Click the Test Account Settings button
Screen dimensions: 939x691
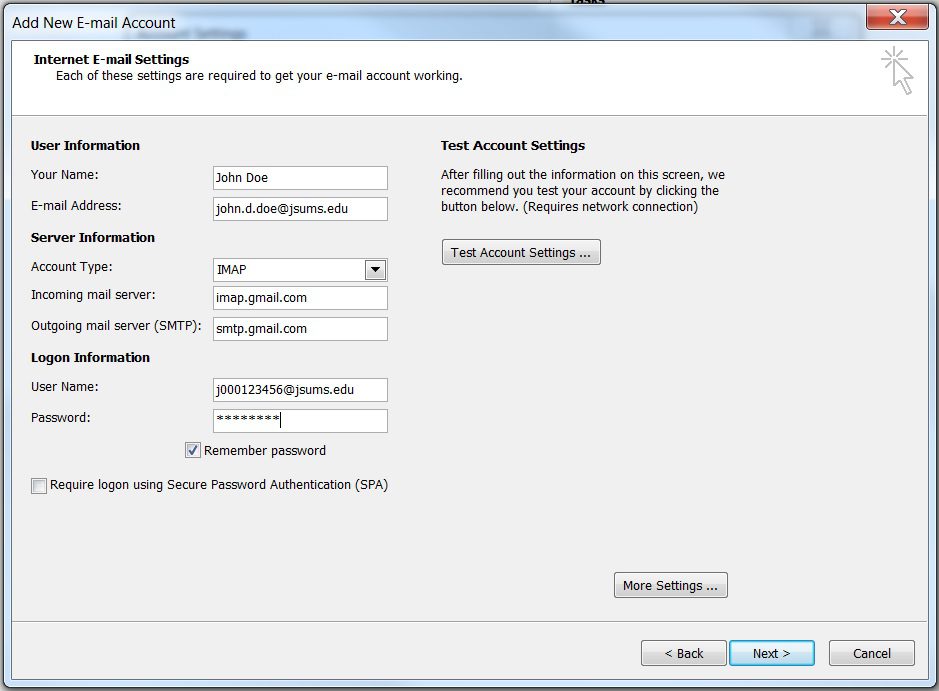click(520, 251)
